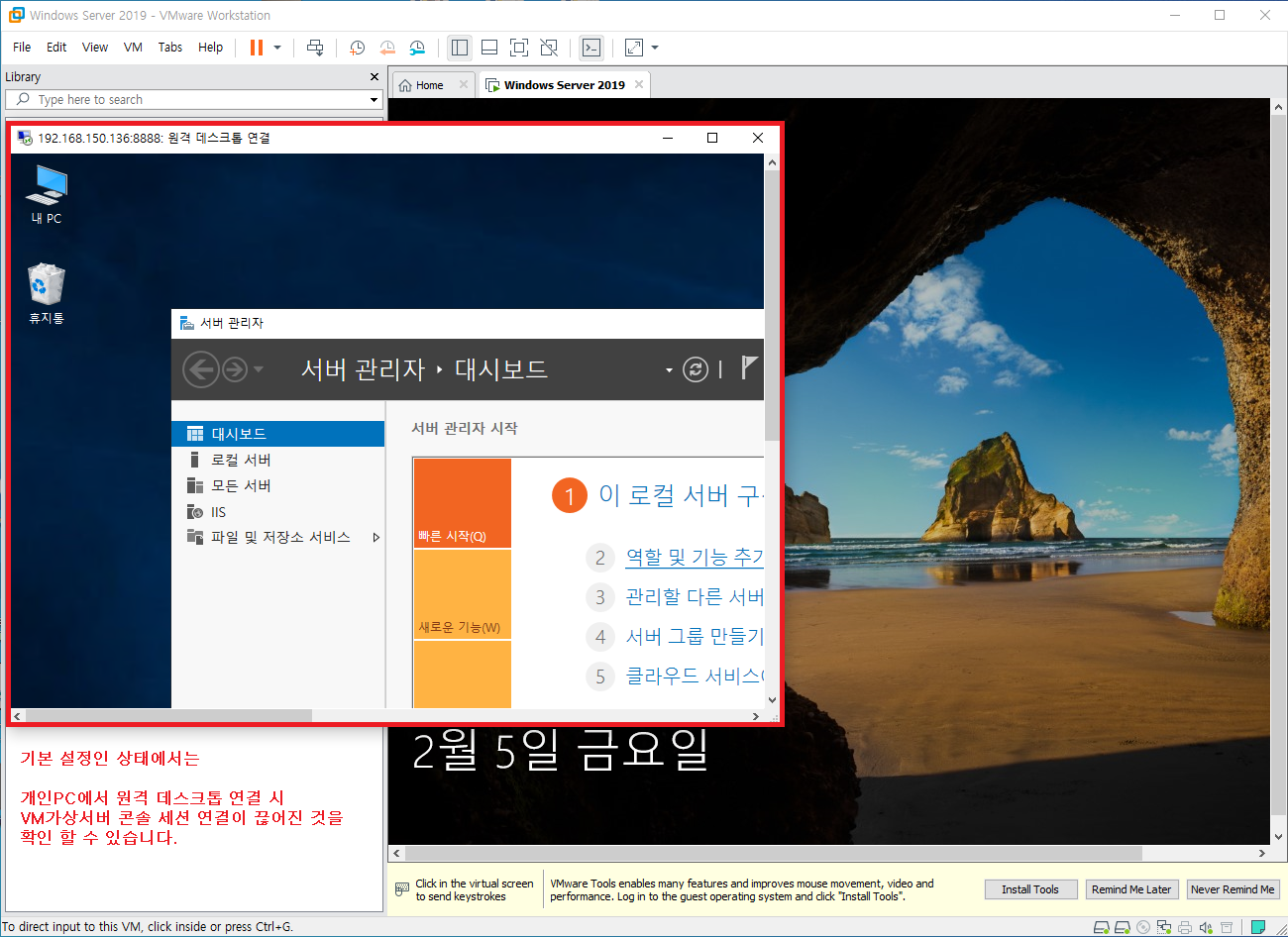Click 클라우드 서비스 link
Viewport: 1288px width, 937px height.
click(695, 677)
